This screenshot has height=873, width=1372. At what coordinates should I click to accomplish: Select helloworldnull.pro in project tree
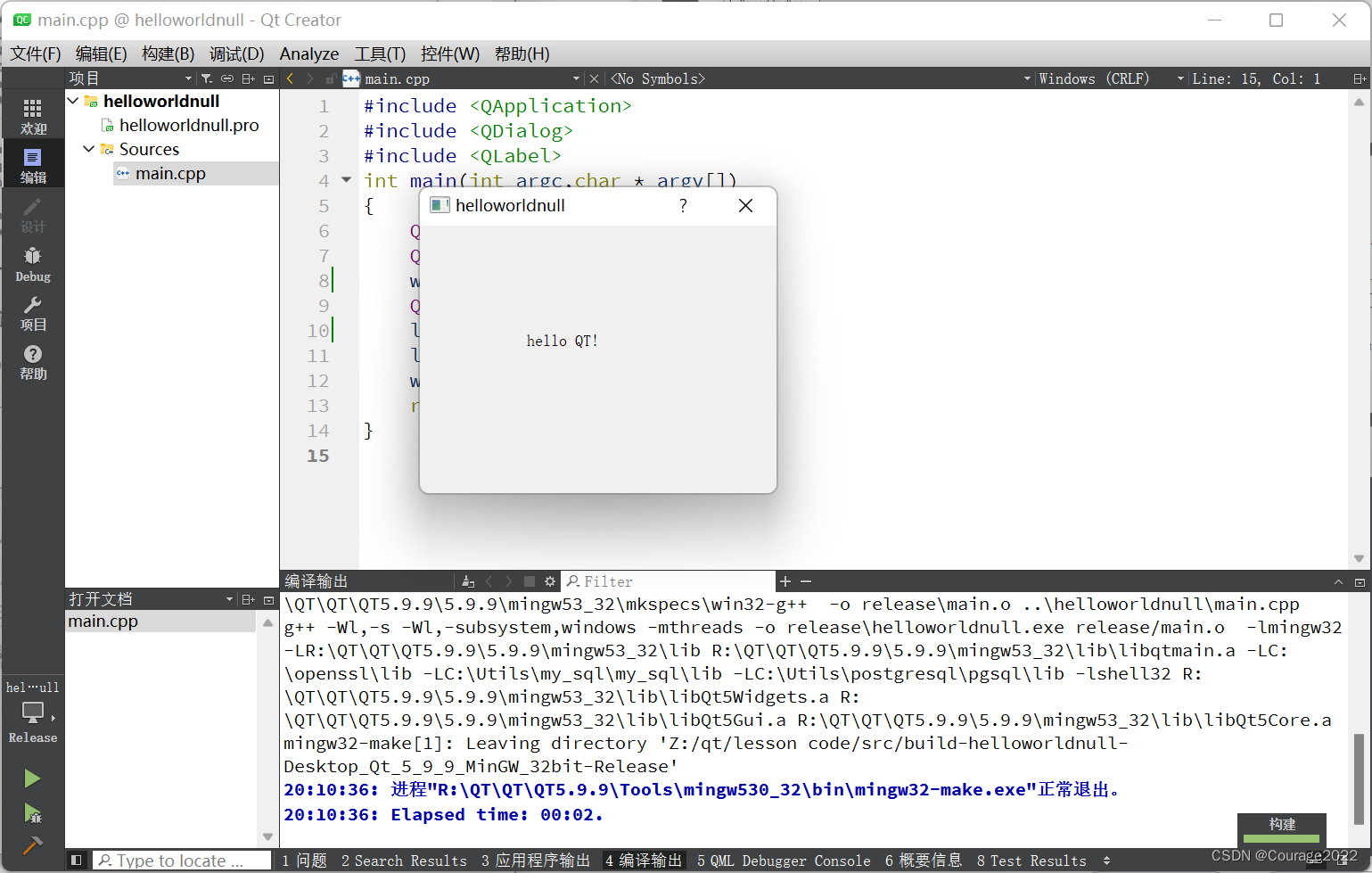coord(189,126)
